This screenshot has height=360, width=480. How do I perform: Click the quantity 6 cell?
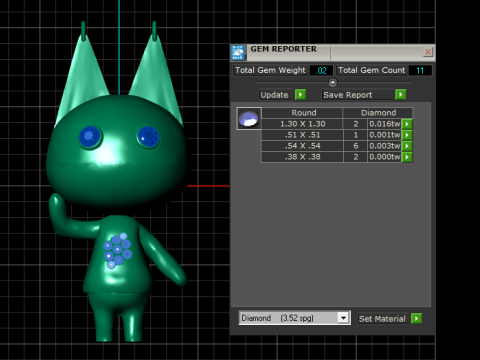click(x=356, y=146)
